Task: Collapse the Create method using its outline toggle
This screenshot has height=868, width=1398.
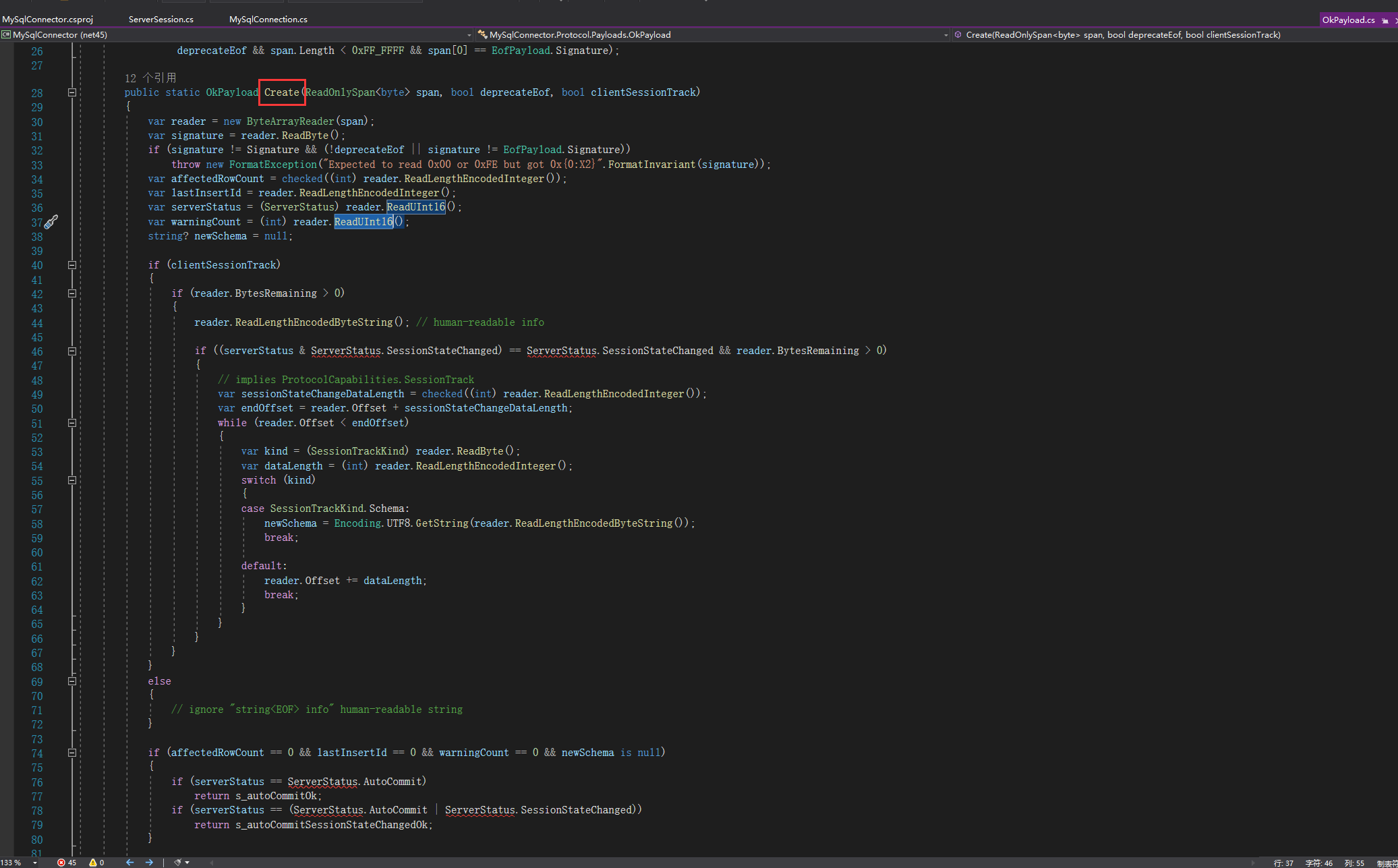Action: [x=71, y=92]
